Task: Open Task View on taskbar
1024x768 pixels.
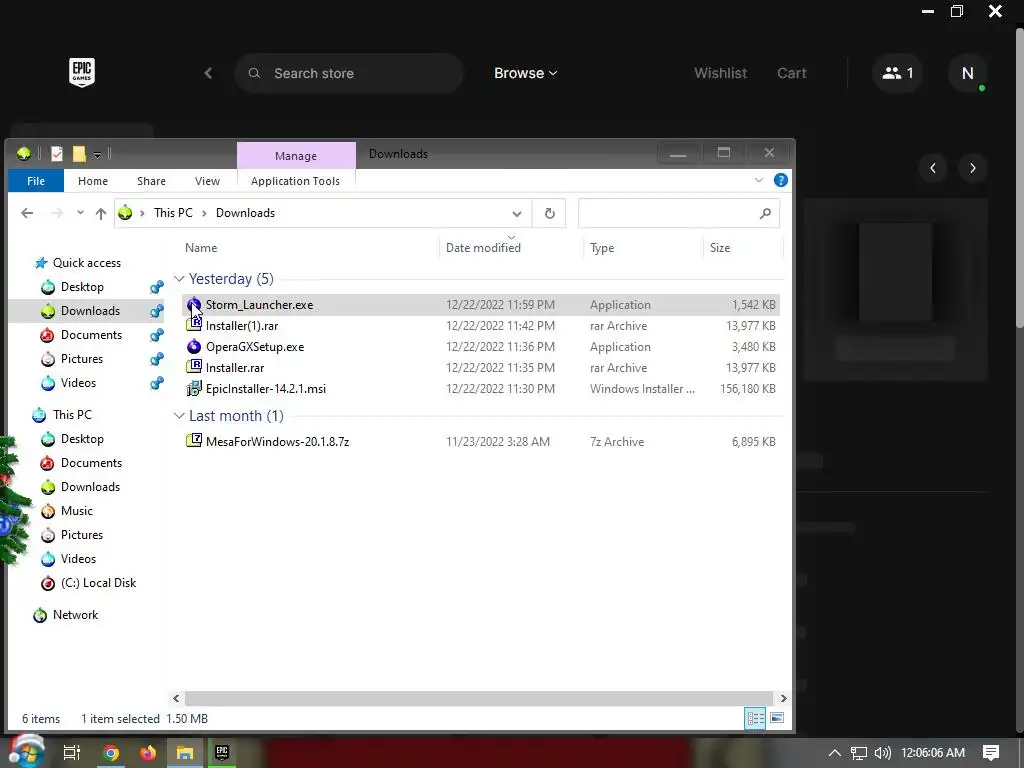Action: coord(72,752)
